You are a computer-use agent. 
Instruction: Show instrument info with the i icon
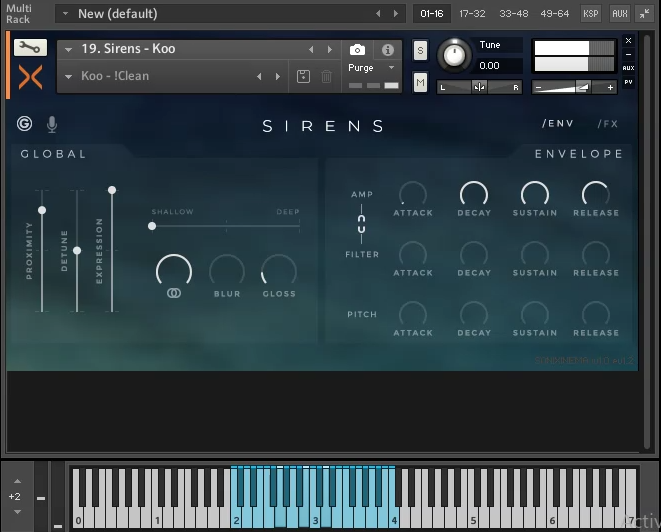[387, 50]
